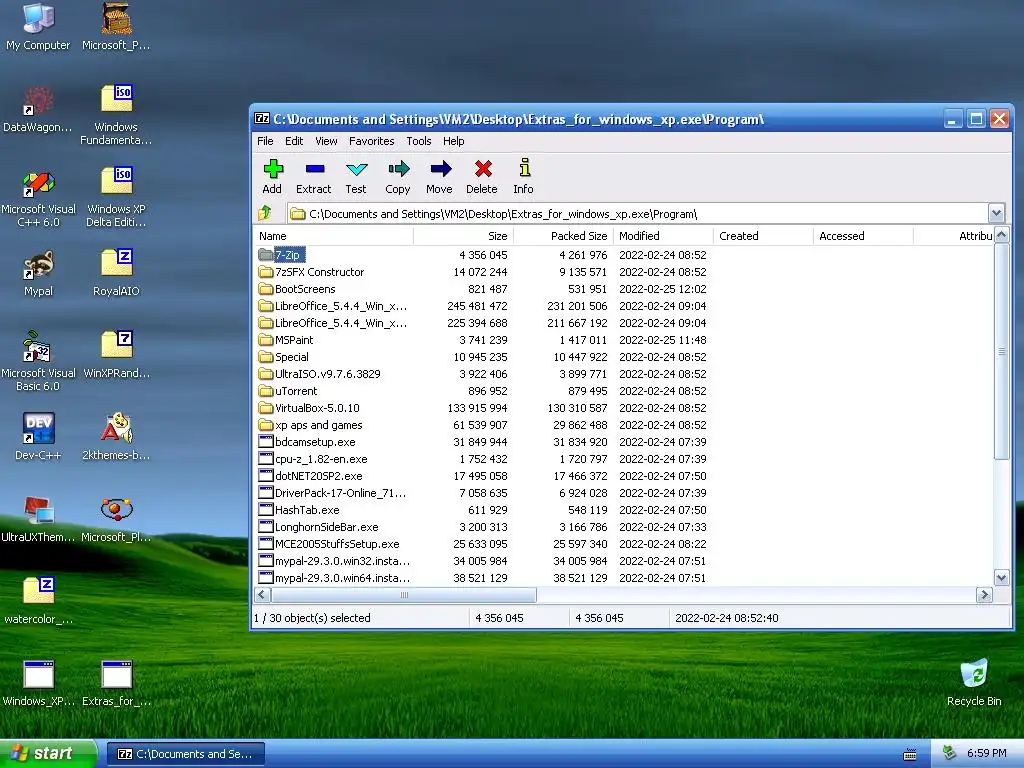Sort by the Packed Size column header

[x=564, y=236]
